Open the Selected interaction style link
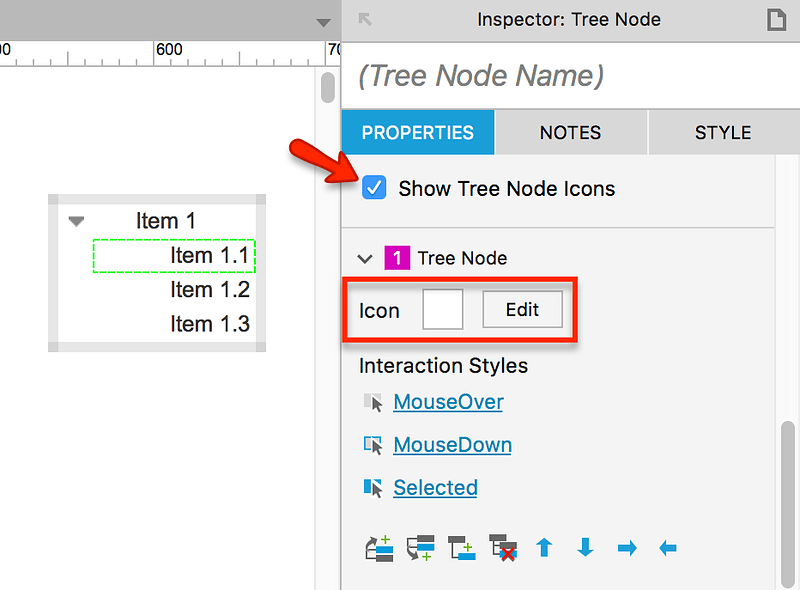 tap(435, 488)
